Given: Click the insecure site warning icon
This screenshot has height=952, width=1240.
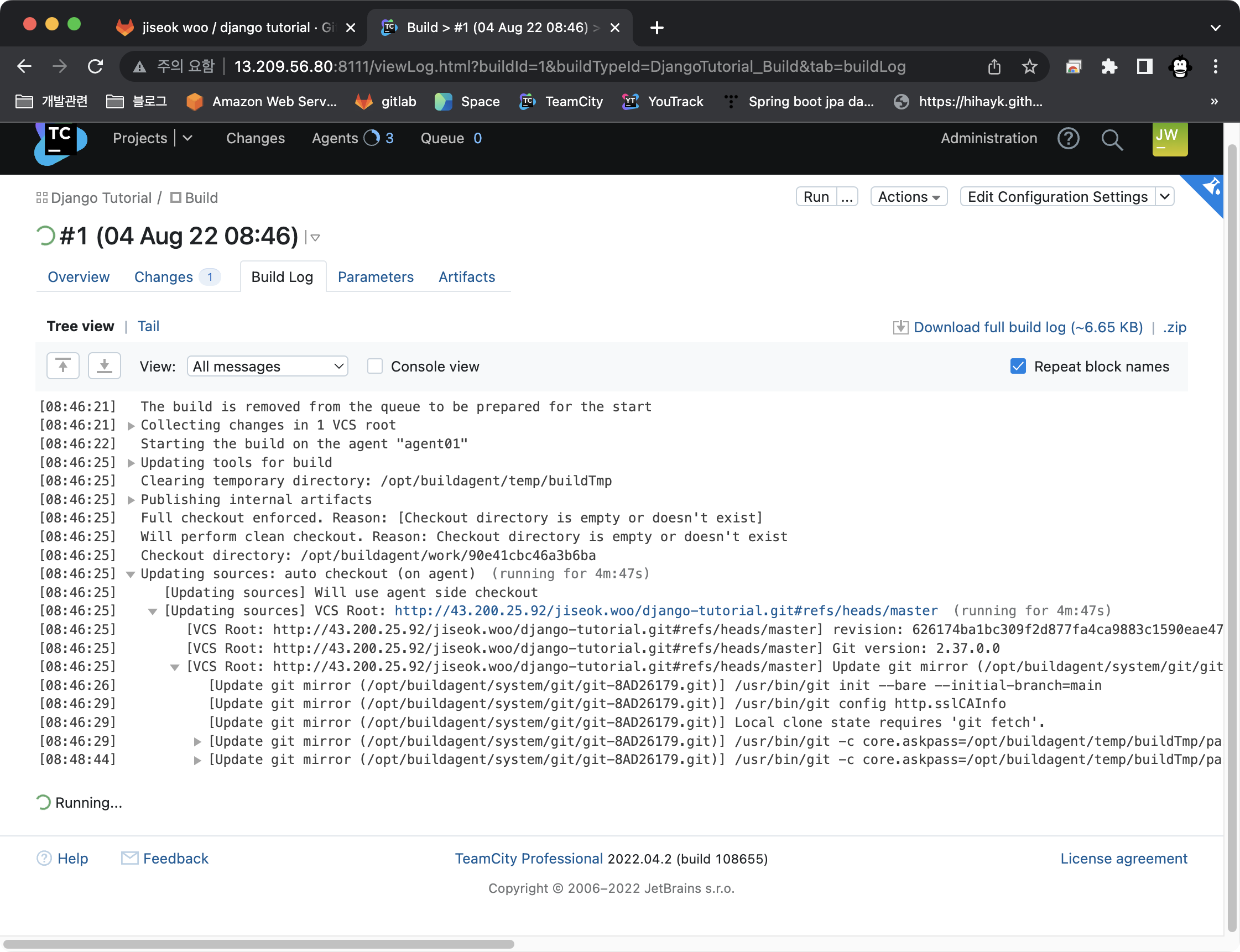Looking at the screenshot, I should tap(139, 67).
